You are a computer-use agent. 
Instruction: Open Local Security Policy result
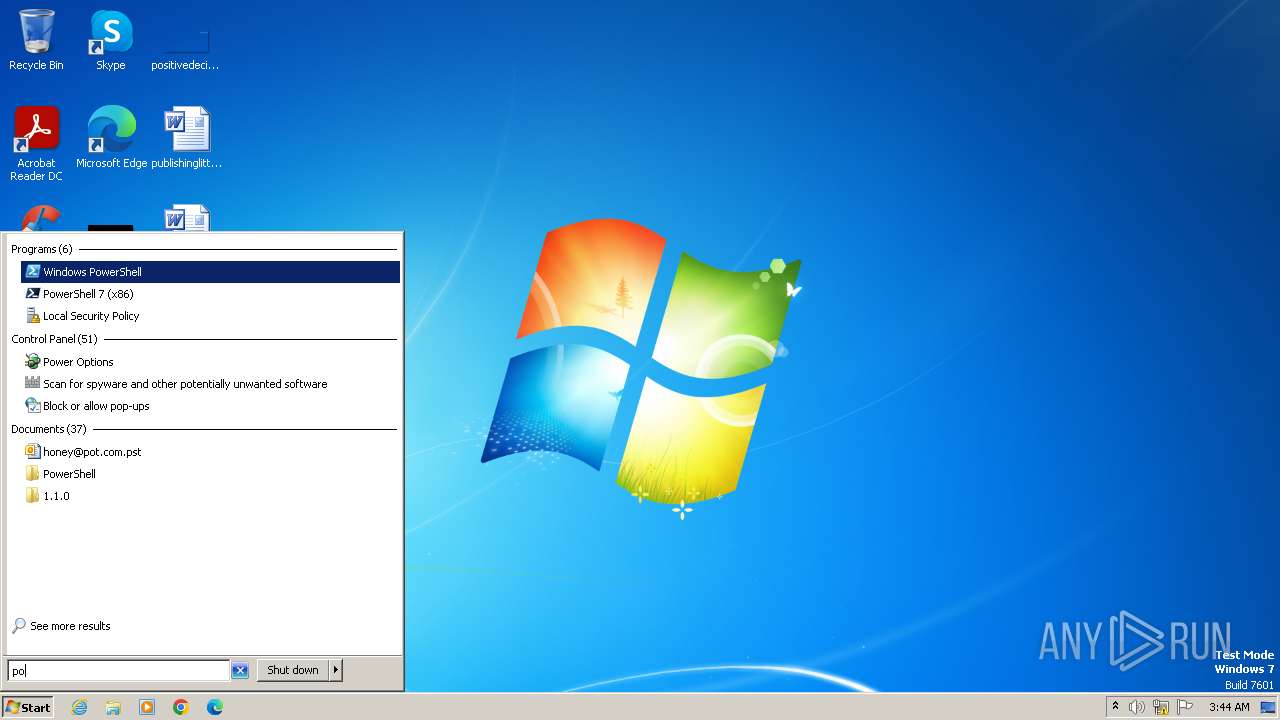tap(210, 316)
